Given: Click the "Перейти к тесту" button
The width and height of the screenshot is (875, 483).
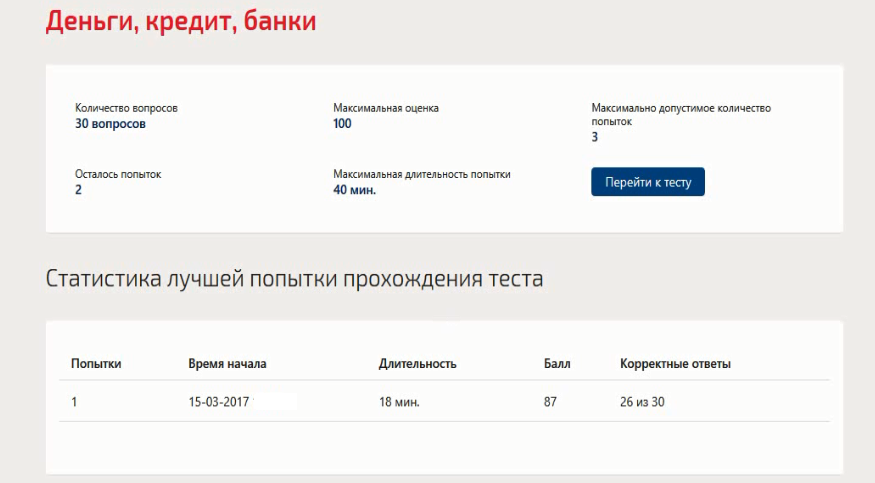Looking at the screenshot, I should tap(647, 182).
